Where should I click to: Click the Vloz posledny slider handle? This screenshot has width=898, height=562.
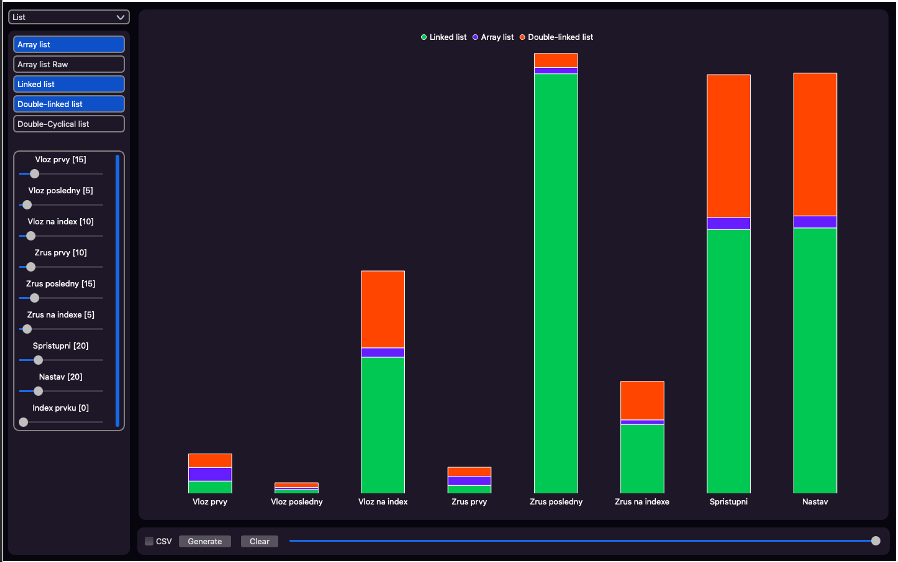pos(27,205)
